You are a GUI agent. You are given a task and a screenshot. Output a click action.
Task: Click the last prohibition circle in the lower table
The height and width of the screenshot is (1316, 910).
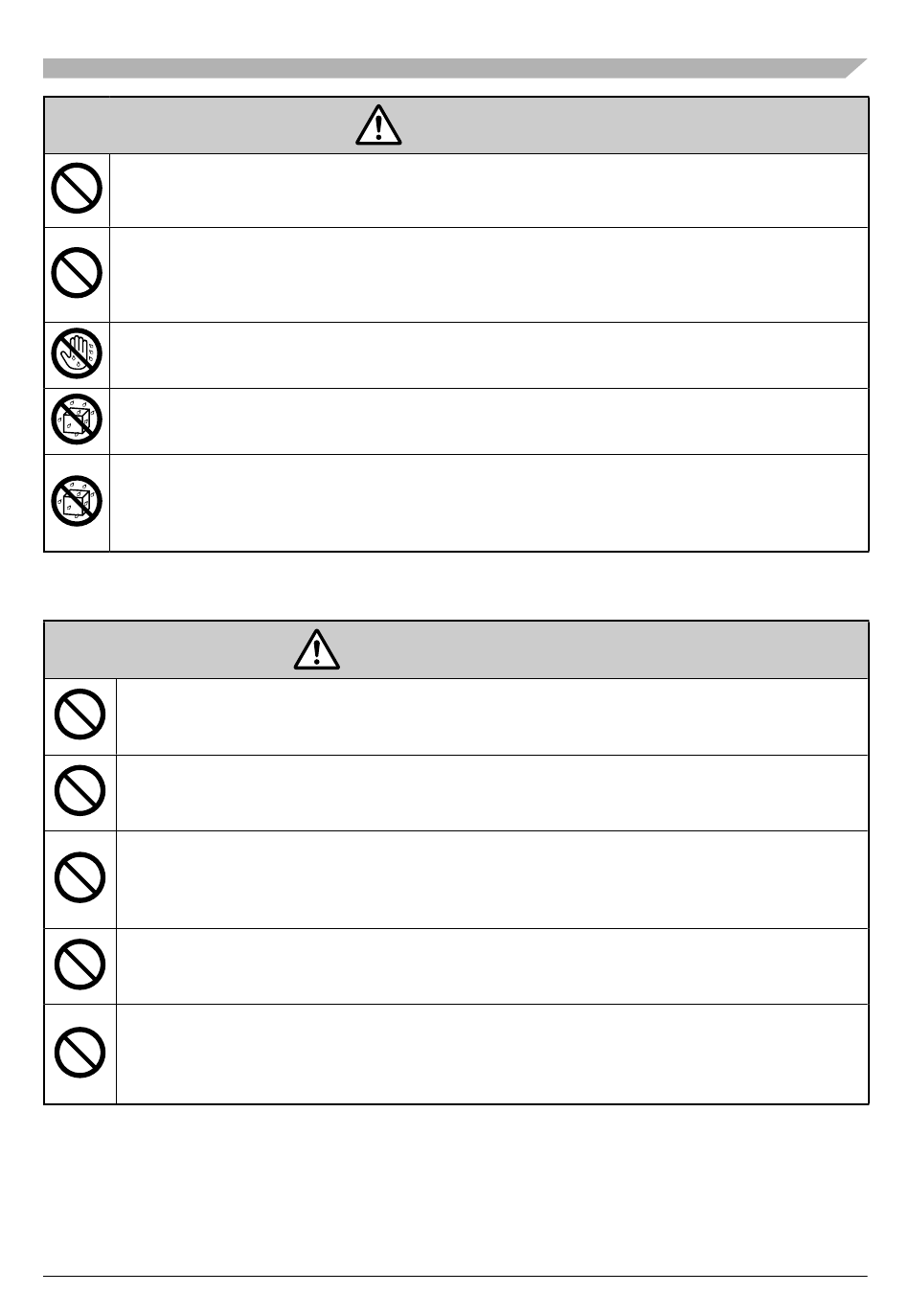tap(80, 1053)
